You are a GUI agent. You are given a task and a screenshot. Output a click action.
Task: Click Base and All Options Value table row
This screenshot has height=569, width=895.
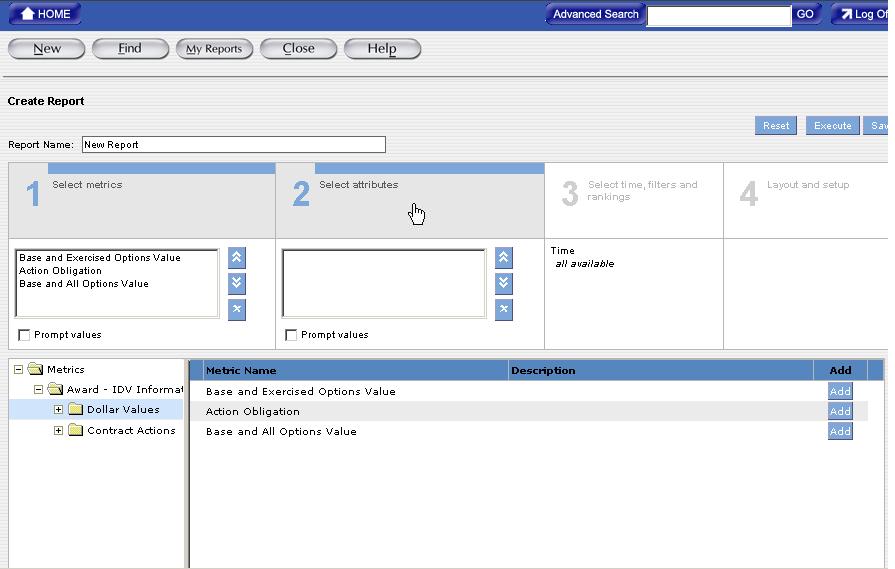click(x=528, y=431)
